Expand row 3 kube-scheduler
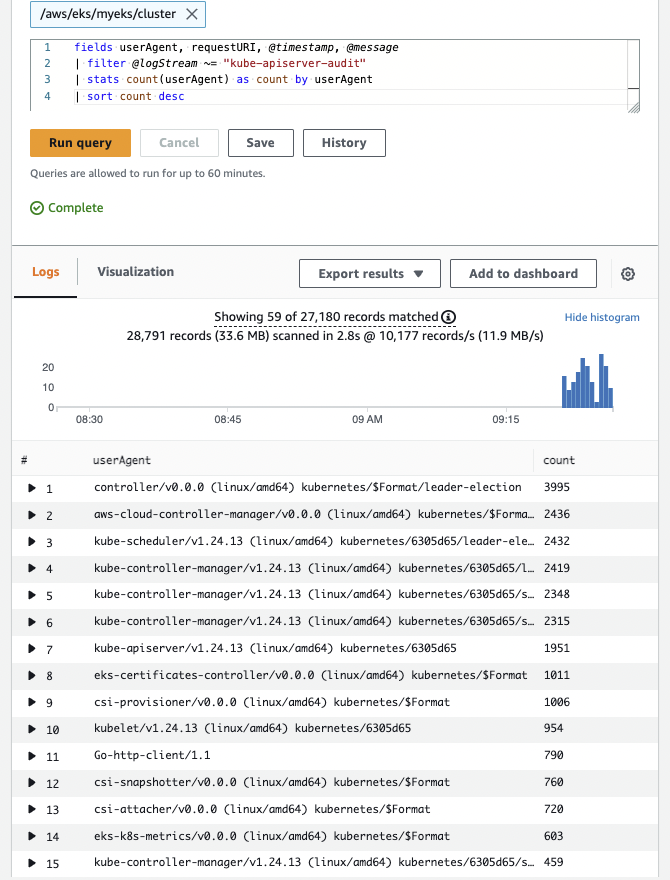 point(32,542)
